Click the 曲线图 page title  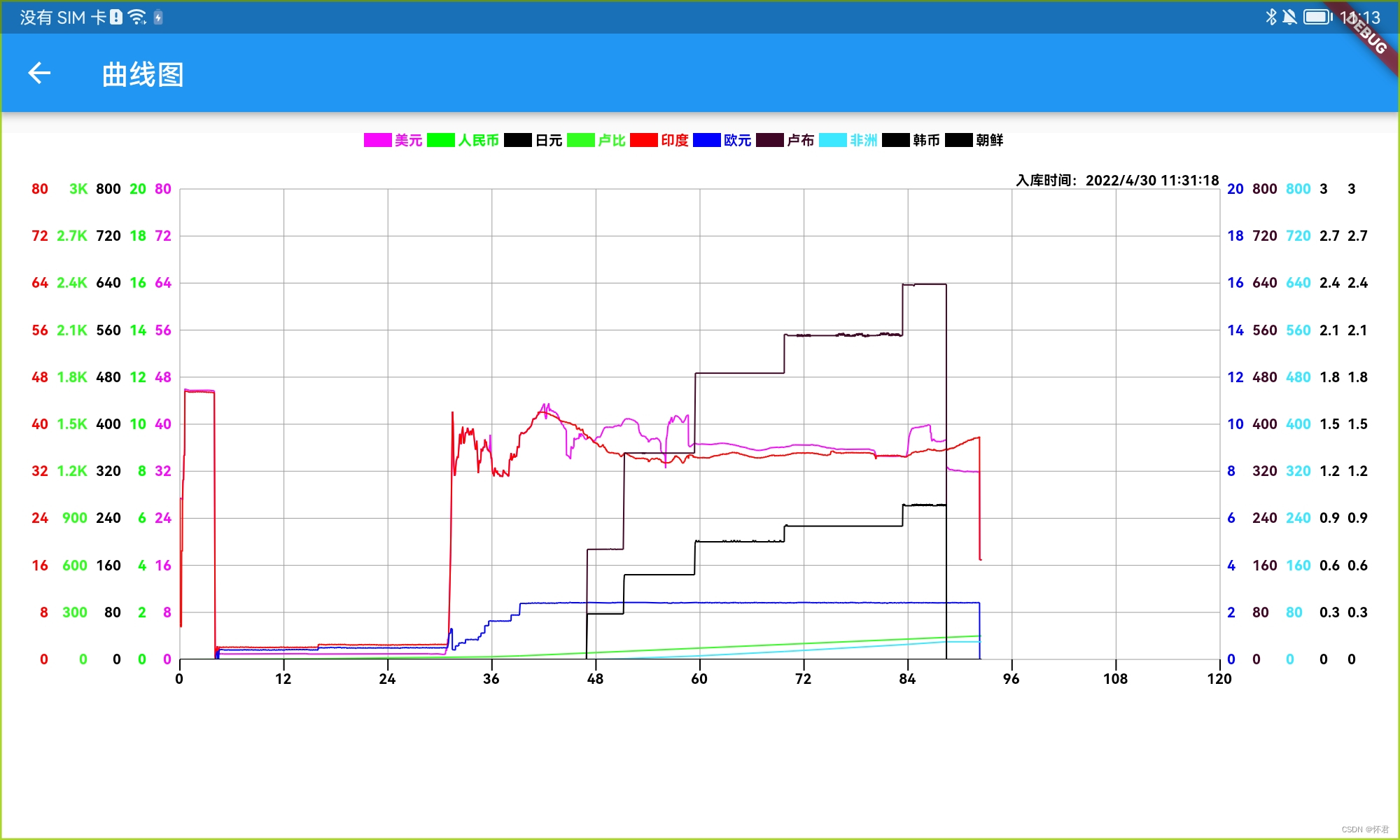143,74
